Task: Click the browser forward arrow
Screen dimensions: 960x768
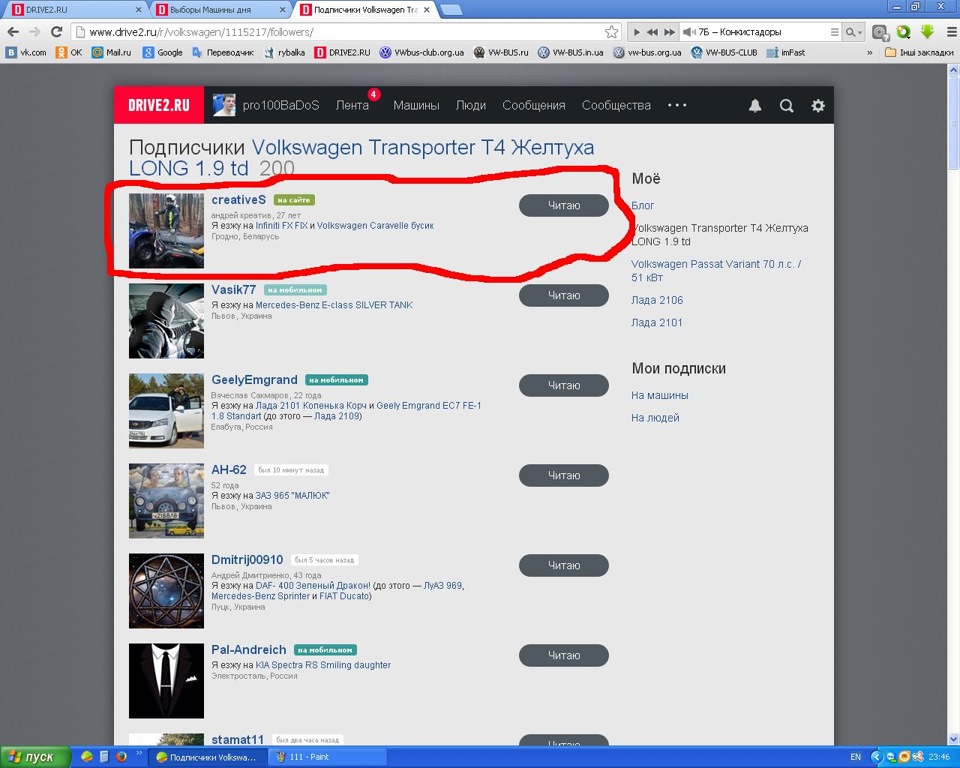Action: [35, 32]
